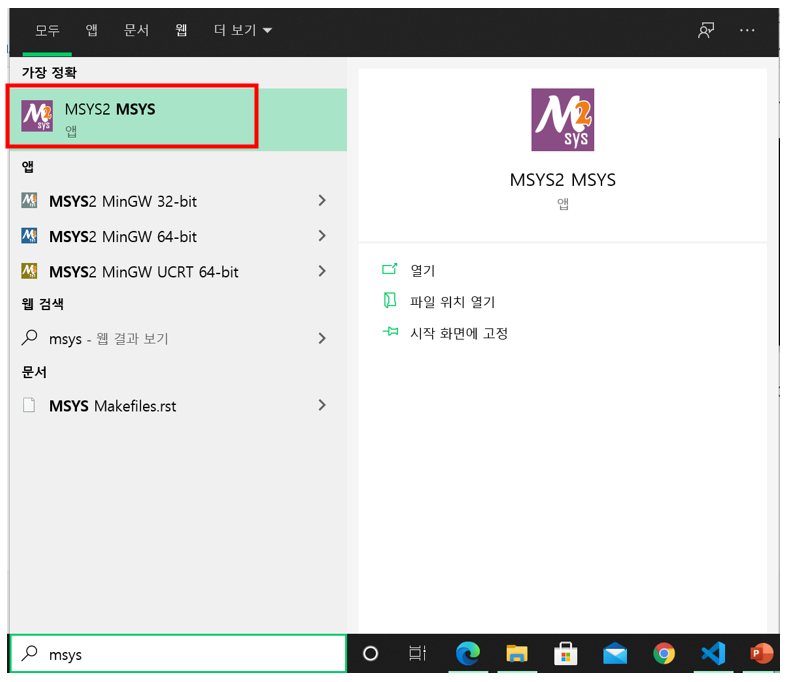
Task: Click 파일 위치 열기 (Open file location)
Action: pos(453,302)
